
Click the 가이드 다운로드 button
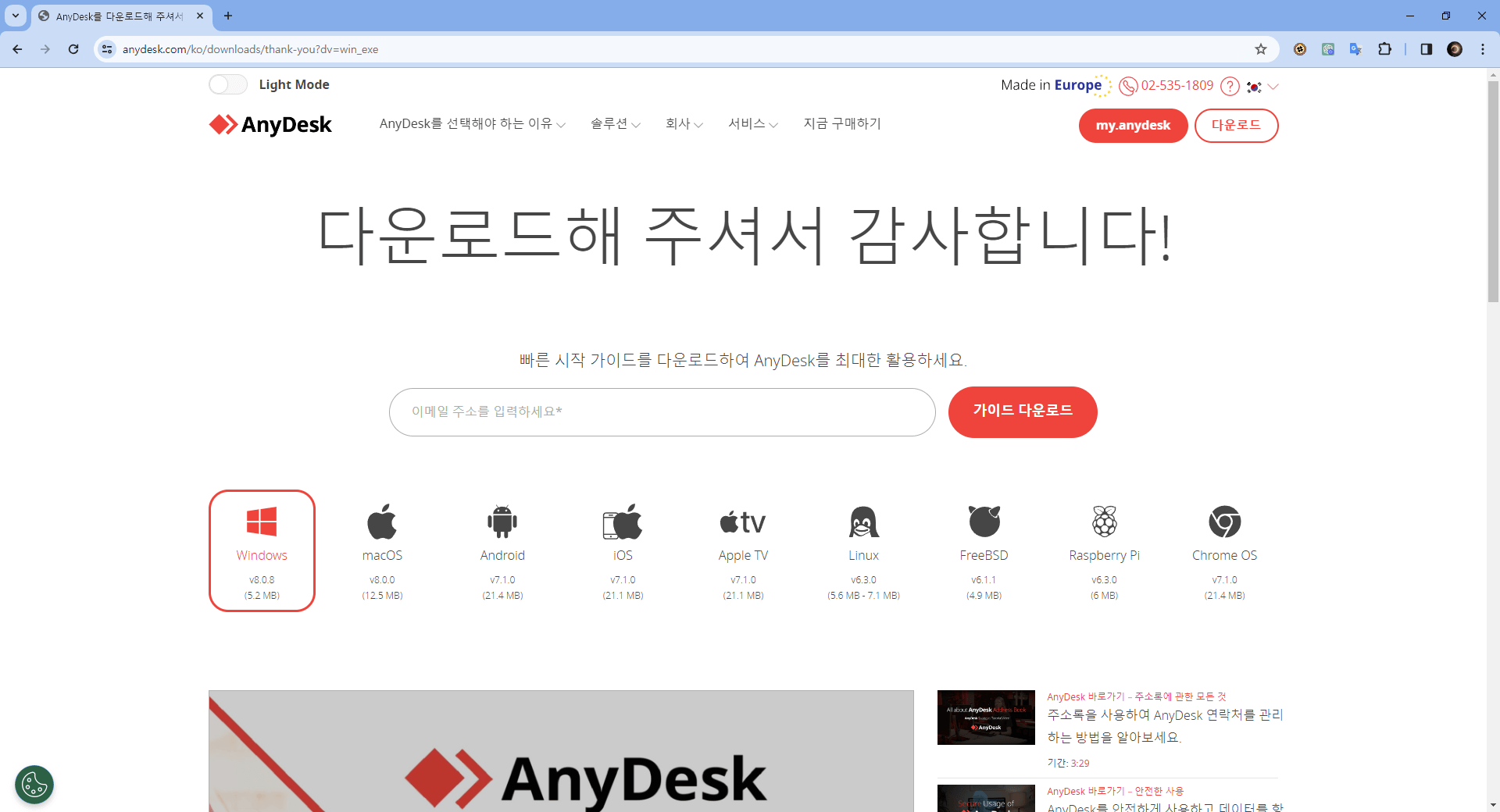pos(1023,411)
